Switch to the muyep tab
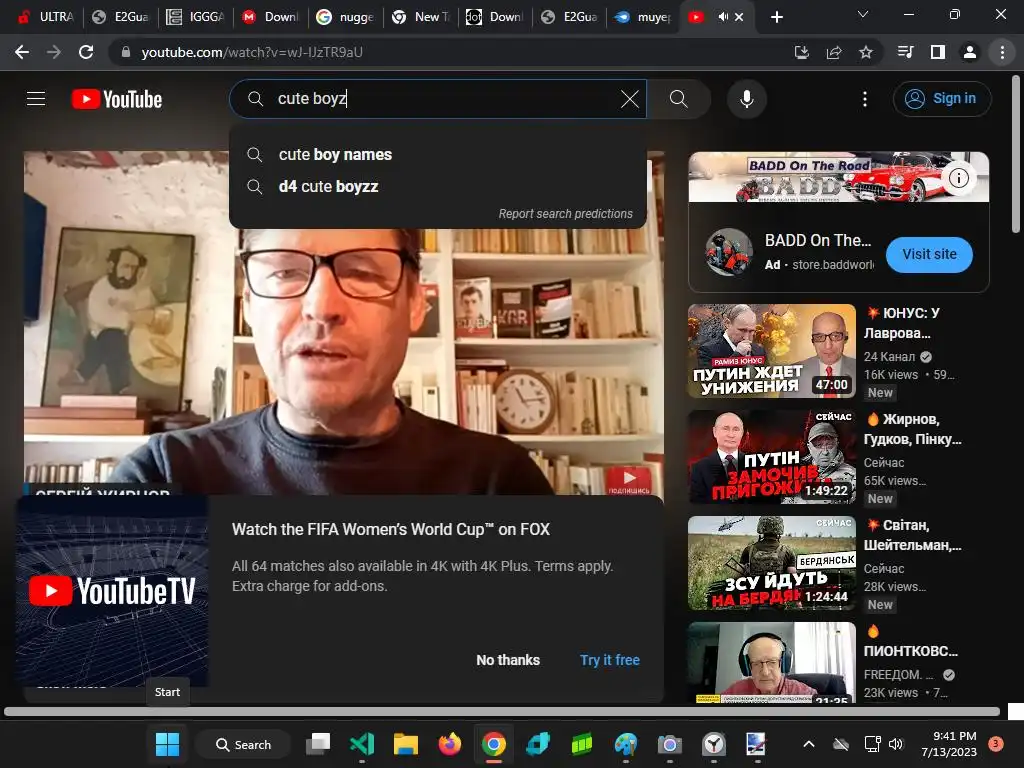Screen dimensions: 1024x768 [x=644, y=17]
